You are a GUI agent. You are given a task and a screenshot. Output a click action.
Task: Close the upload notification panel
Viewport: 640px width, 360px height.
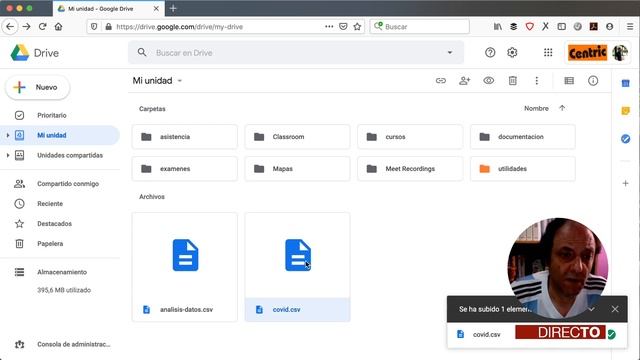615,309
